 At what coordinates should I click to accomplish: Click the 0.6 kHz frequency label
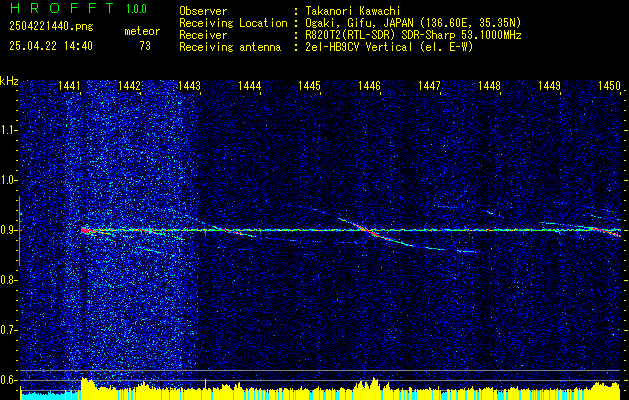9,380
